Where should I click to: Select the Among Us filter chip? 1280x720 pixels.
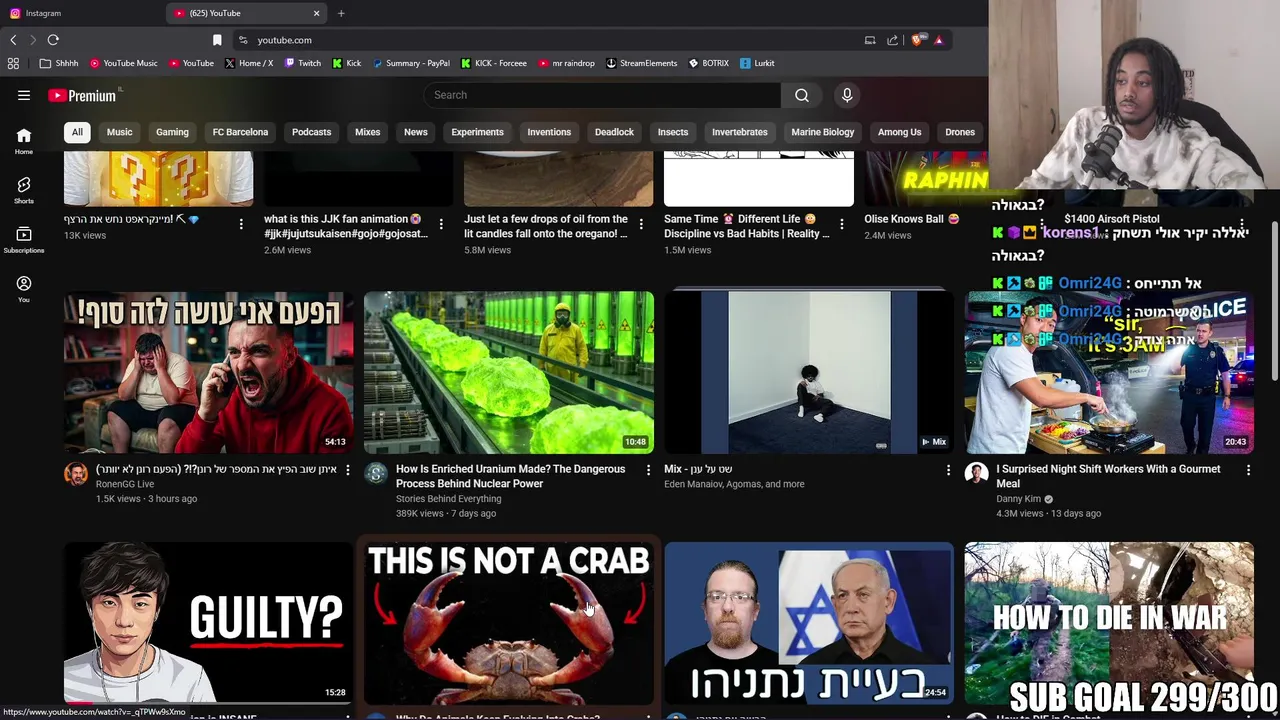(899, 132)
